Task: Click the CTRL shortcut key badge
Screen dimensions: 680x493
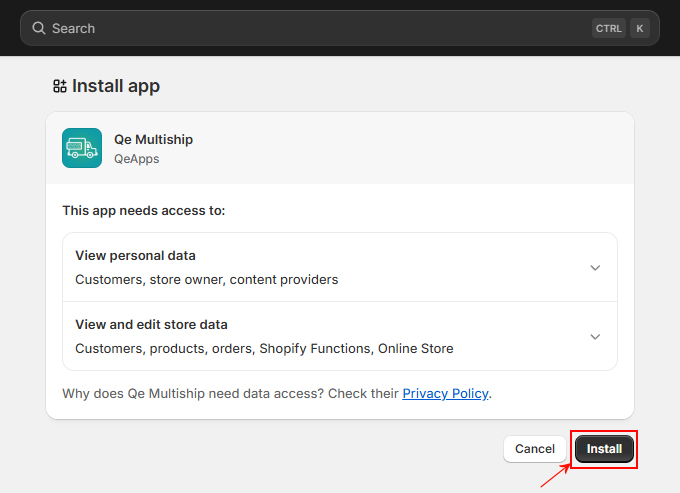Action: tap(608, 29)
